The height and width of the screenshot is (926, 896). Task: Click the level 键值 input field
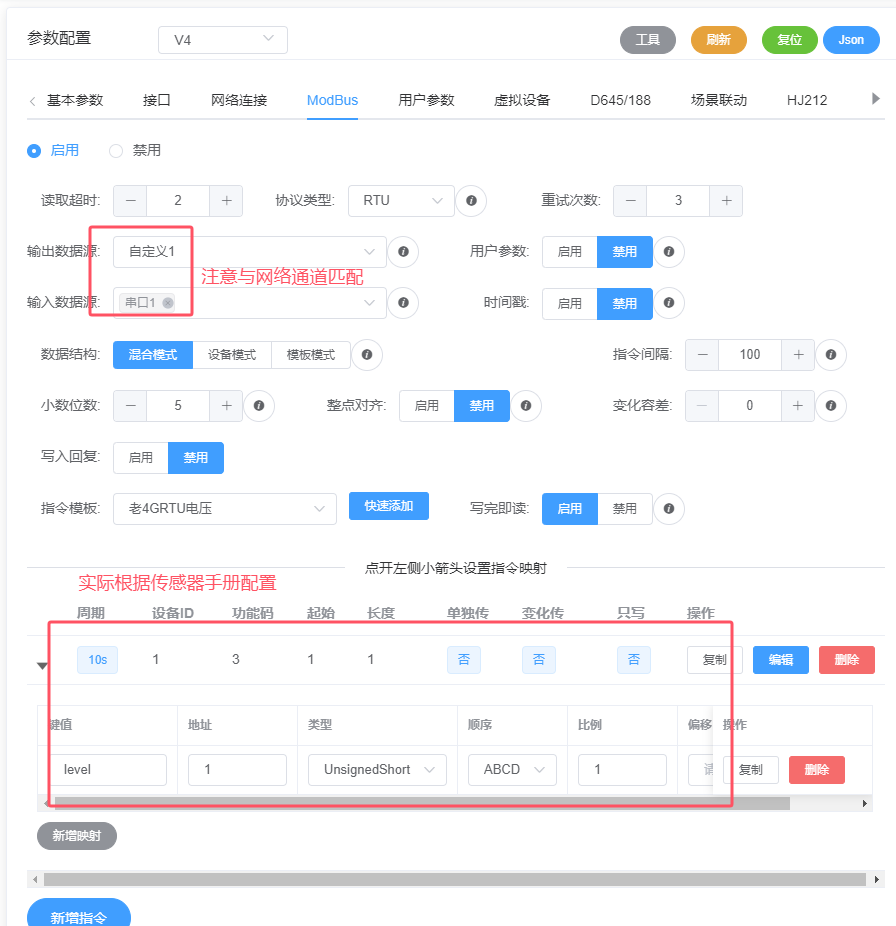108,770
